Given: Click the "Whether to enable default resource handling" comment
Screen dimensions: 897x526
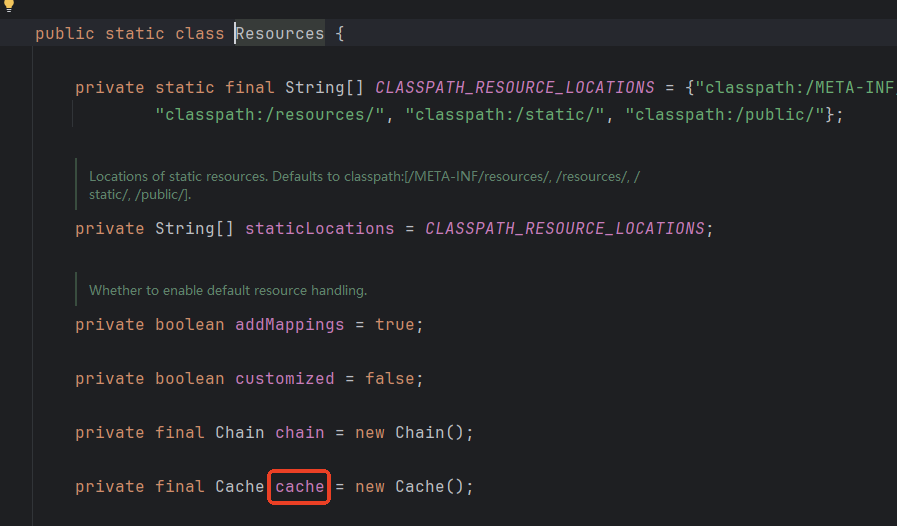Looking at the screenshot, I should (228, 291).
